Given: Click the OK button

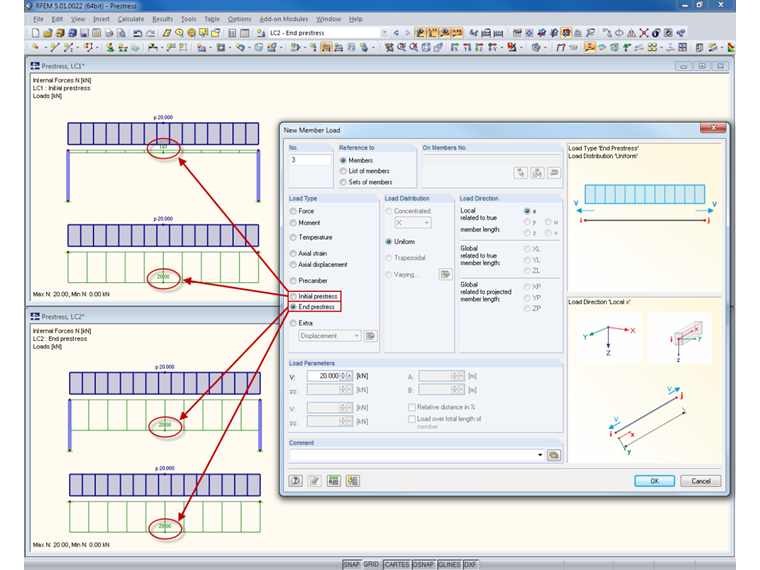Looking at the screenshot, I should pos(653,481).
